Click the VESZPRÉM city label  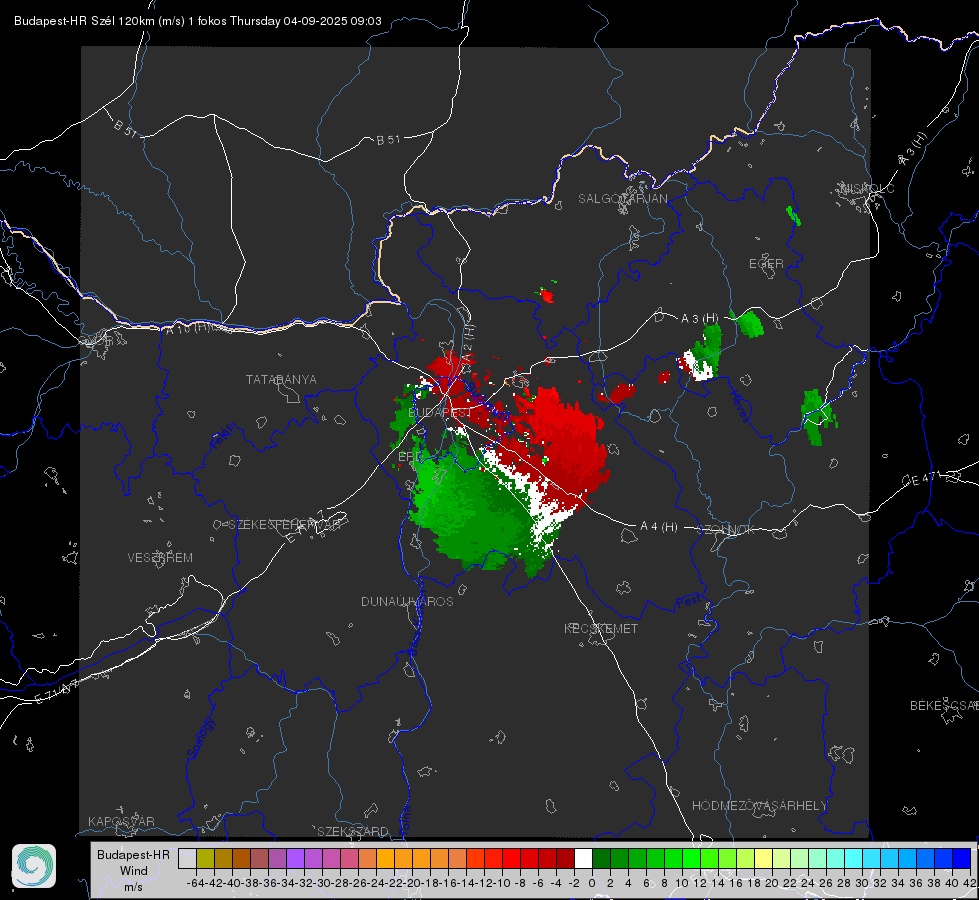(x=160, y=558)
